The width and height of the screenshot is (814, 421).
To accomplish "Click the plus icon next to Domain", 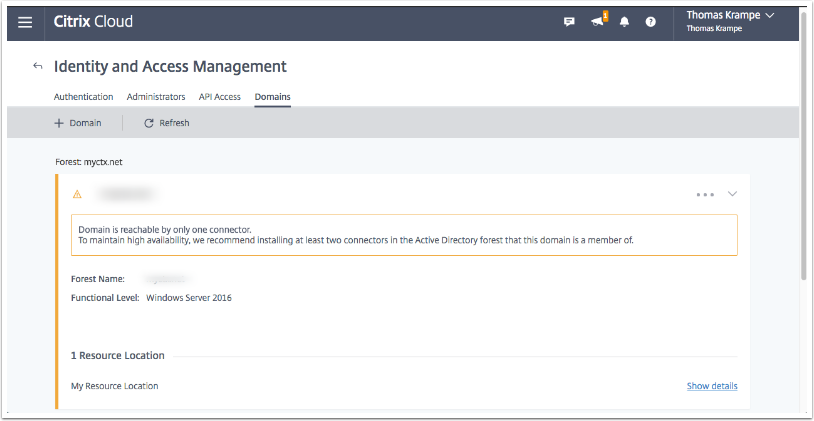I will (x=59, y=123).
